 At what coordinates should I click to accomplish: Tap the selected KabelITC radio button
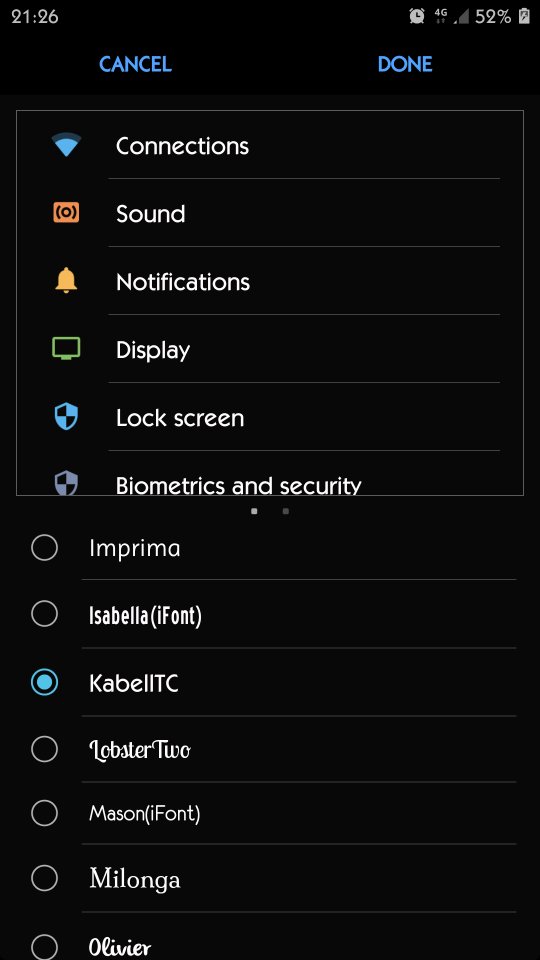pos(45,682)
